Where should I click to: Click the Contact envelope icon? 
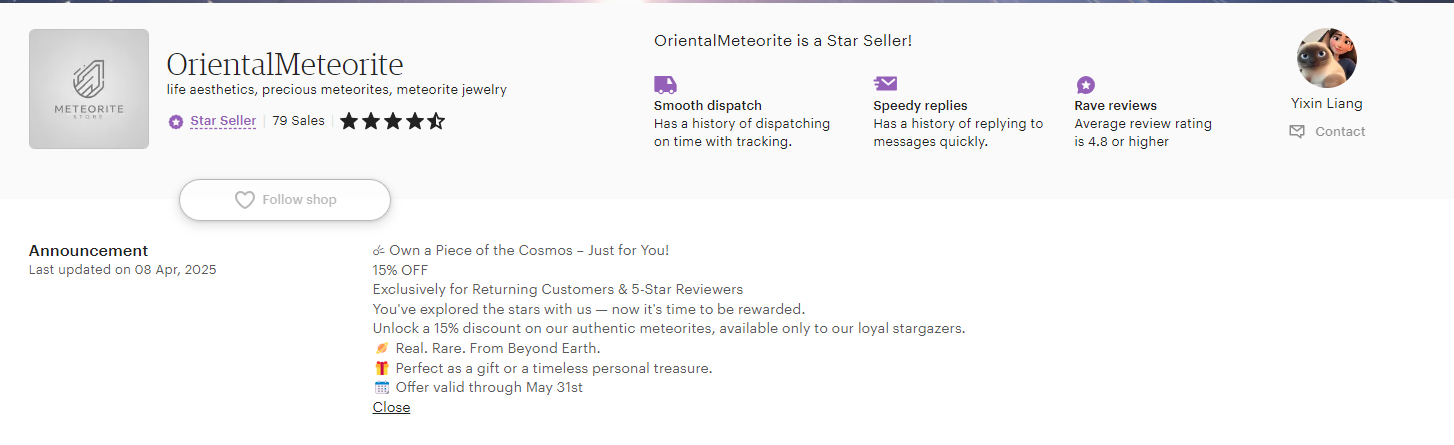point(1297,132)
